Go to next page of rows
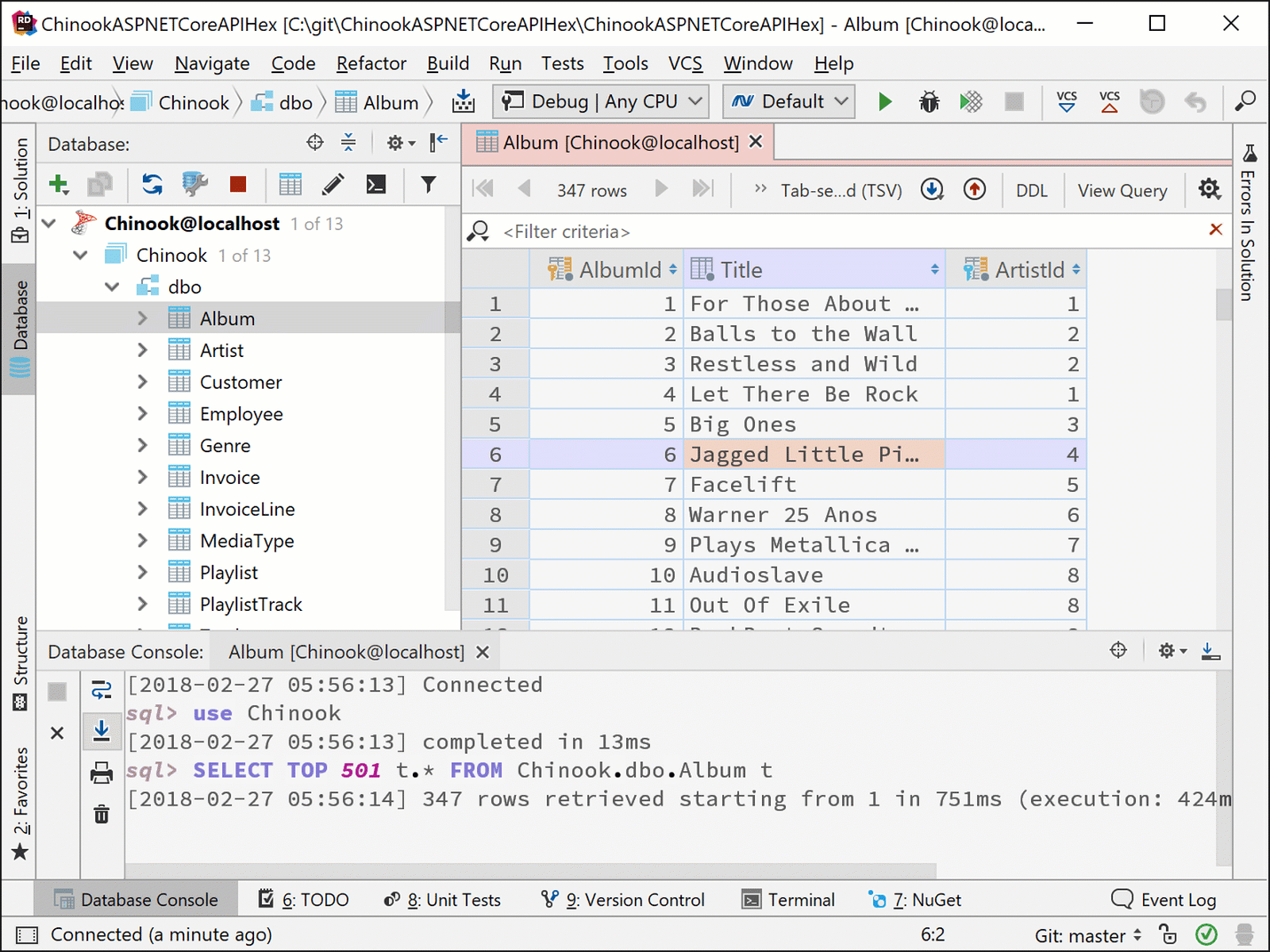1270x952 pixels. pyautogui.click(x=661, y=189)
